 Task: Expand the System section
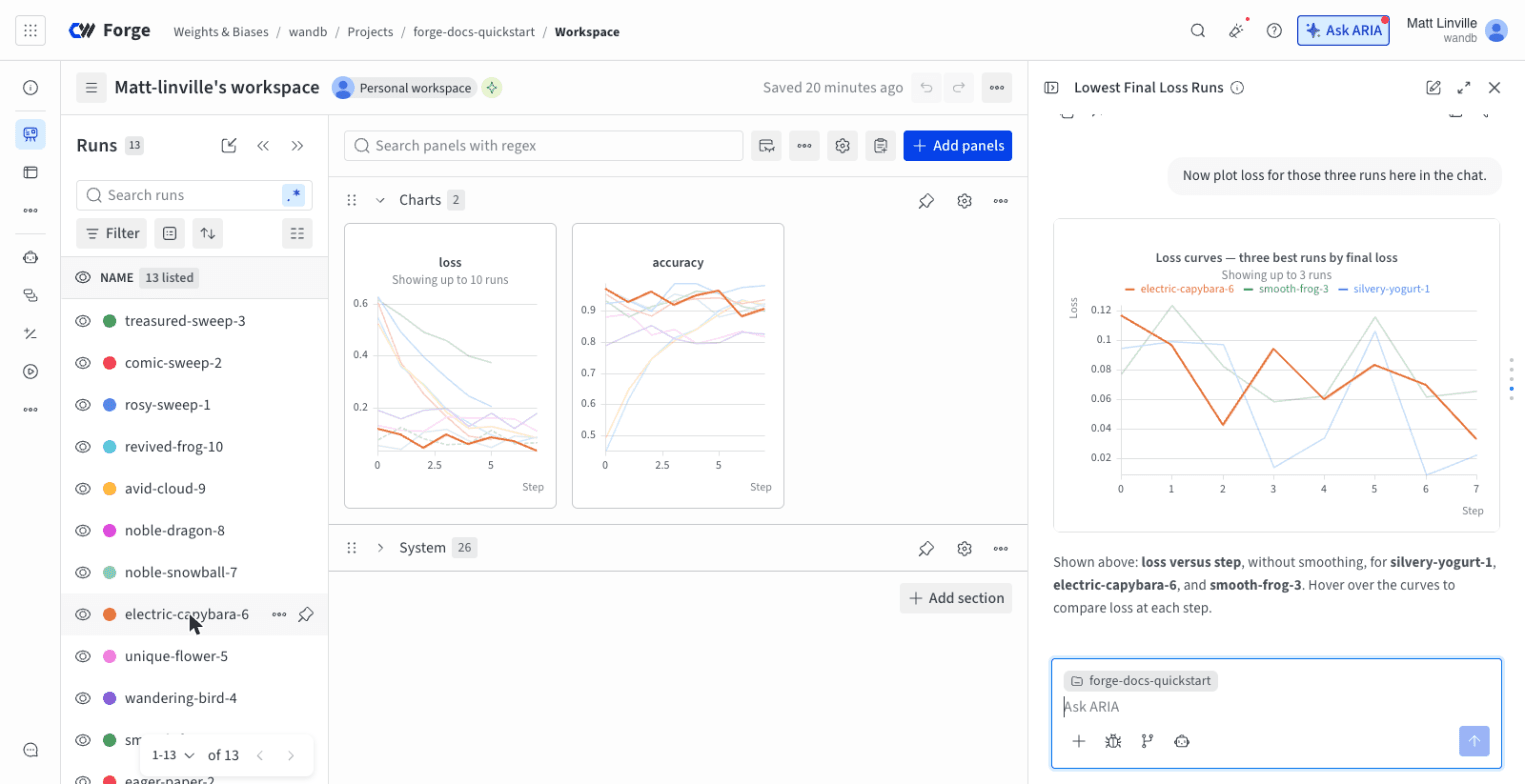click(380, 548)
